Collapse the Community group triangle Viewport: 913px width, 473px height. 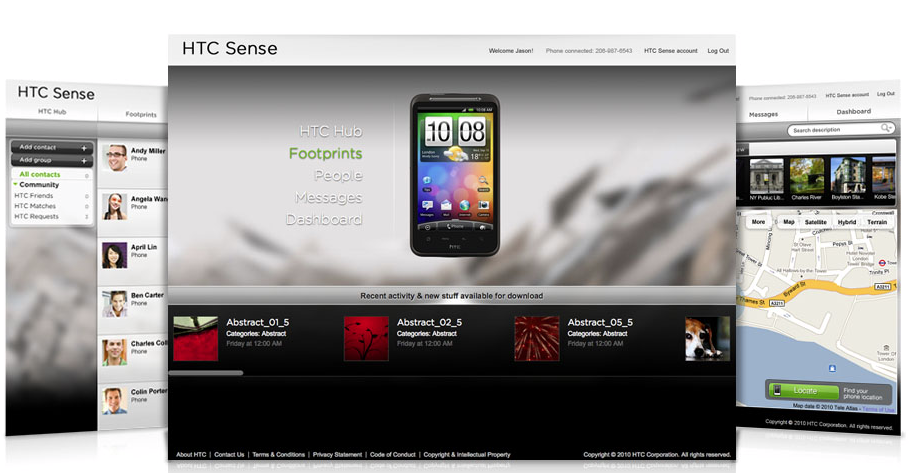click(16, 184)
